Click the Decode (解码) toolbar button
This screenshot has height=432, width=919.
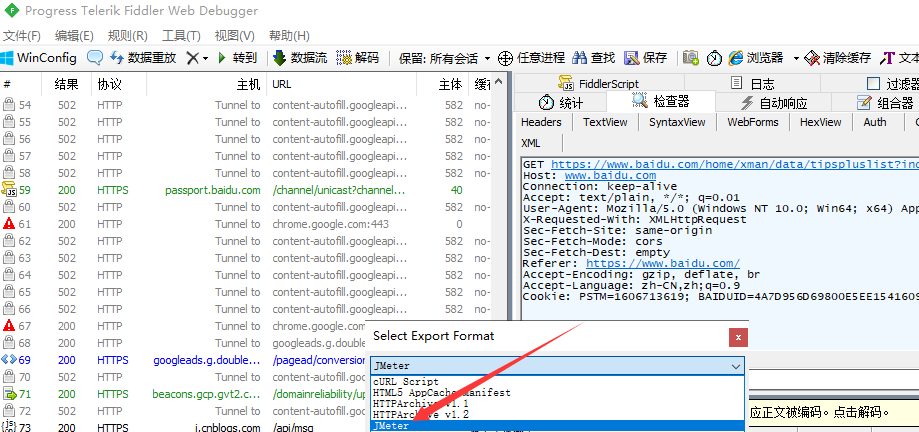[358, 57]
